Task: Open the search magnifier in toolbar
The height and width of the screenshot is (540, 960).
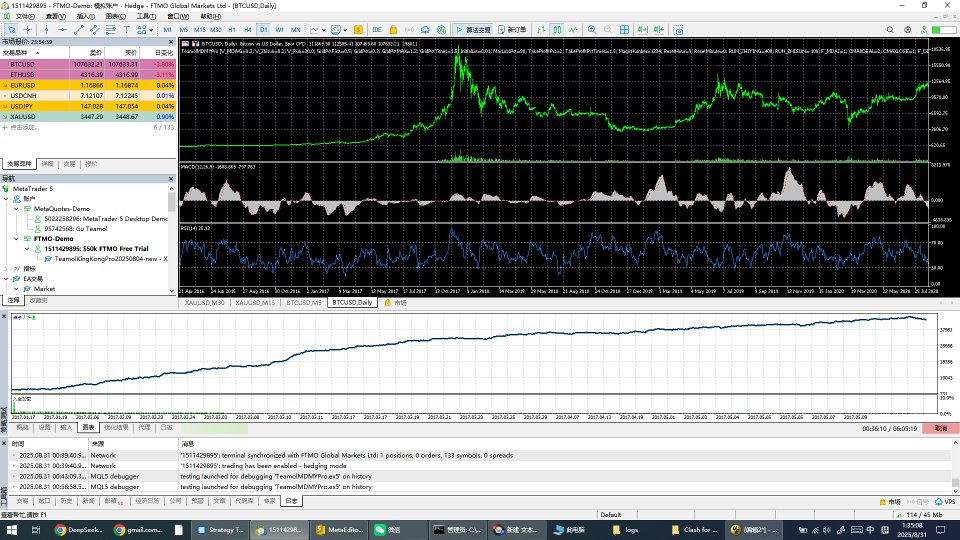Action: (890, 29)
